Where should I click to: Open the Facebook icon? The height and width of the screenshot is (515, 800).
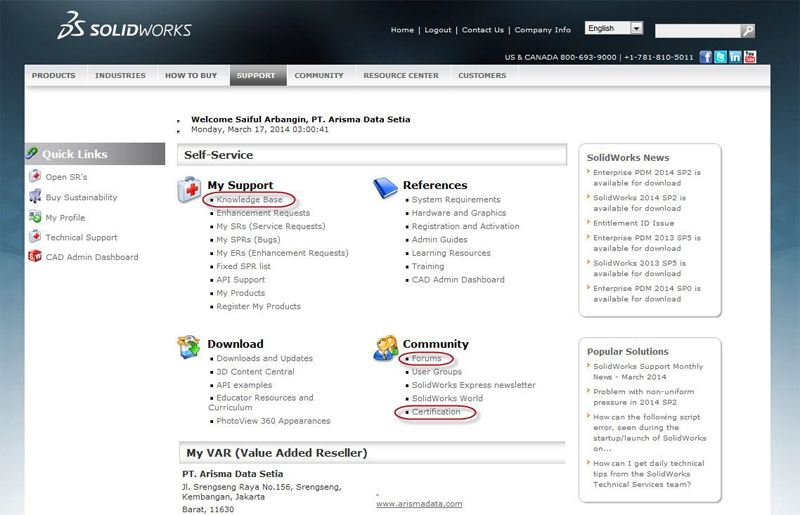point(706,57)
